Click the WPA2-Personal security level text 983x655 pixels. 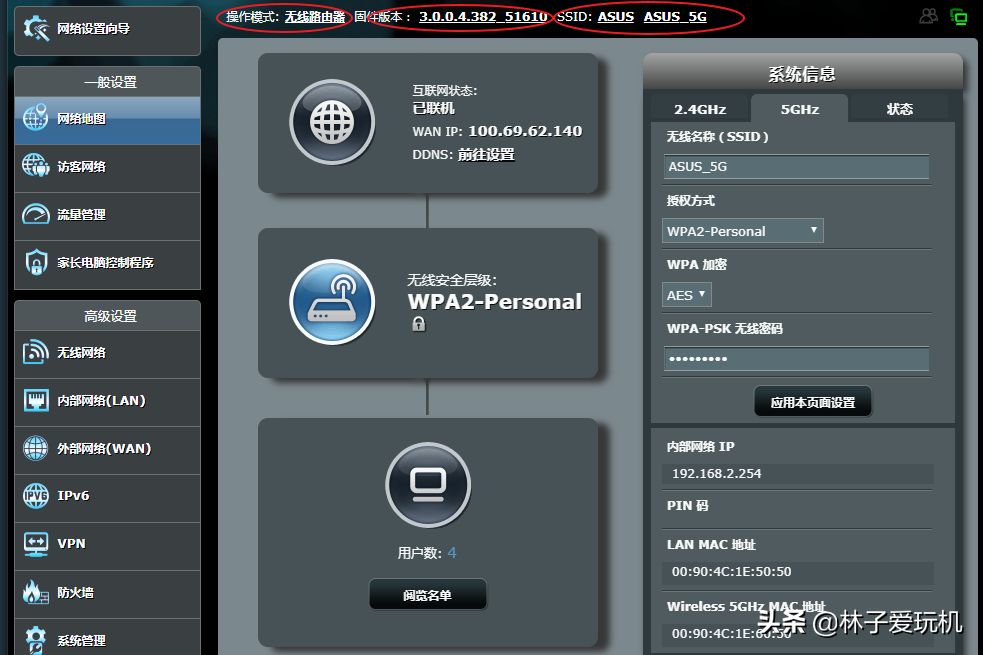tap(495, 301)
